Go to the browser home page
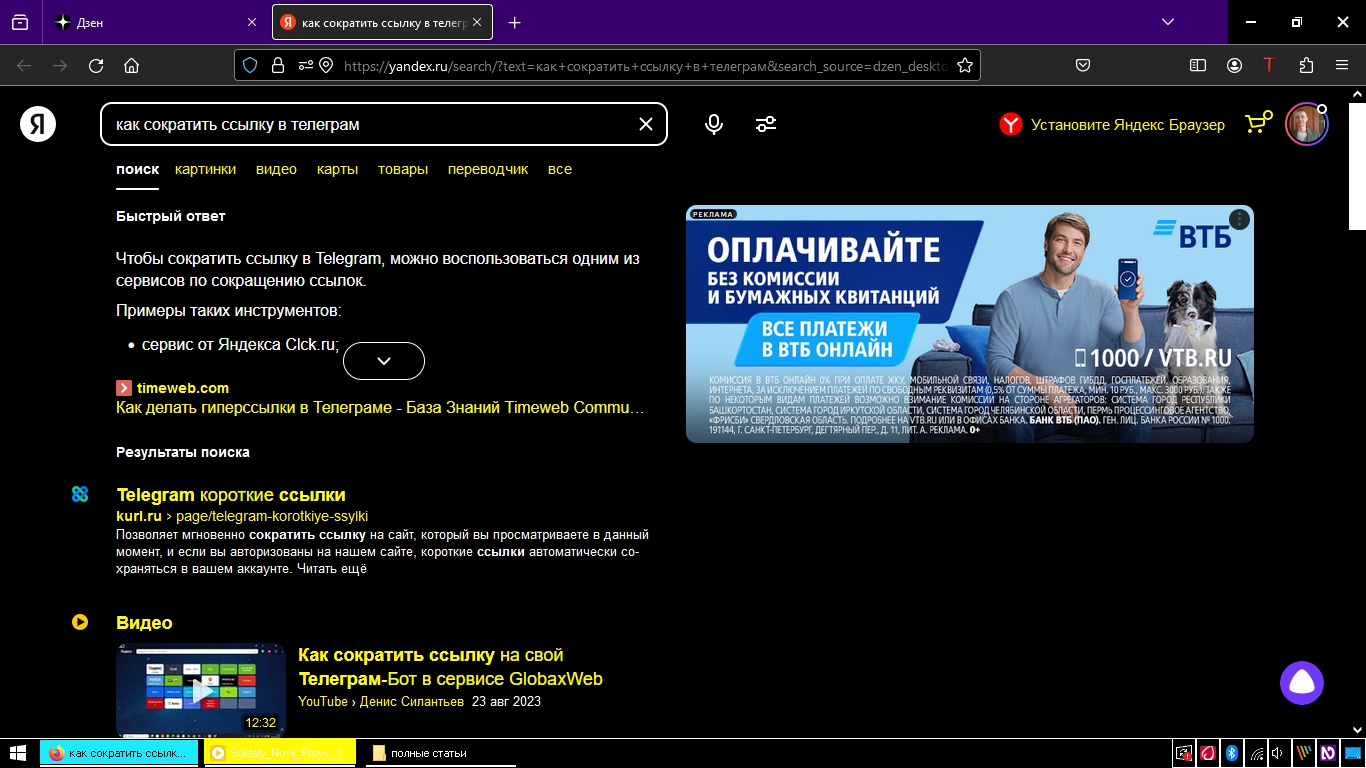 [x=131, y=66]
